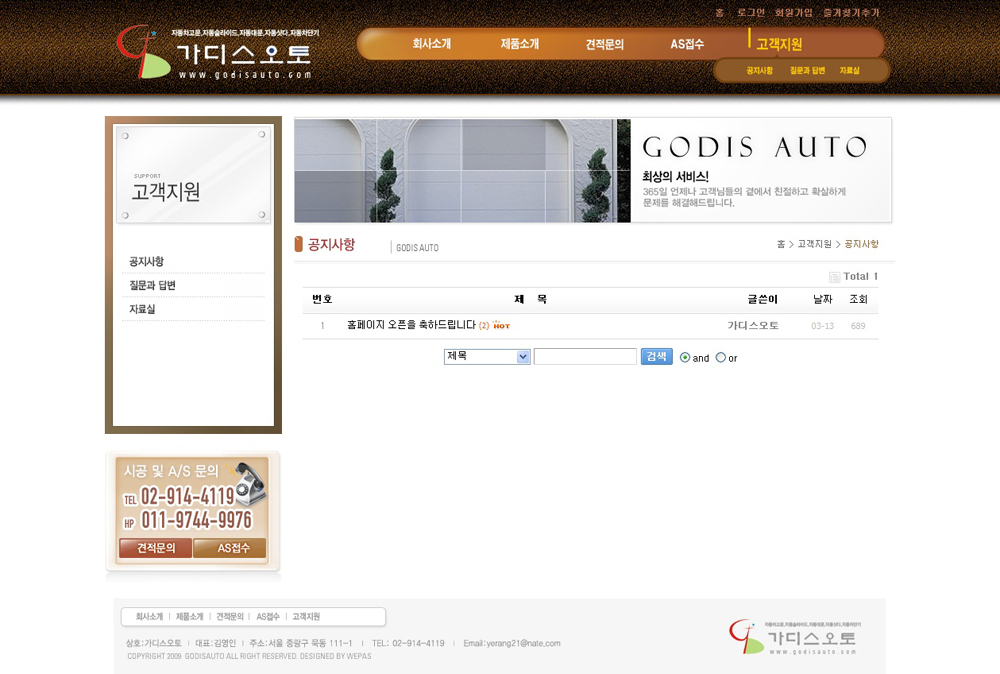Image resolution: width=1000 pixels, height=674 pixels.
Task: Open the post '홈페이지 오픈을 축하드립니다'
Action: pos(411,325)
